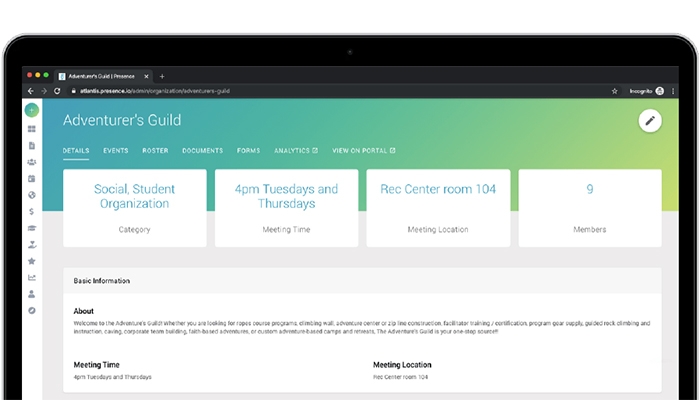Screen dimensions: 700x400
Task: Open the graduation cap icon in sidebar
Action: click(x=32, y=228)
